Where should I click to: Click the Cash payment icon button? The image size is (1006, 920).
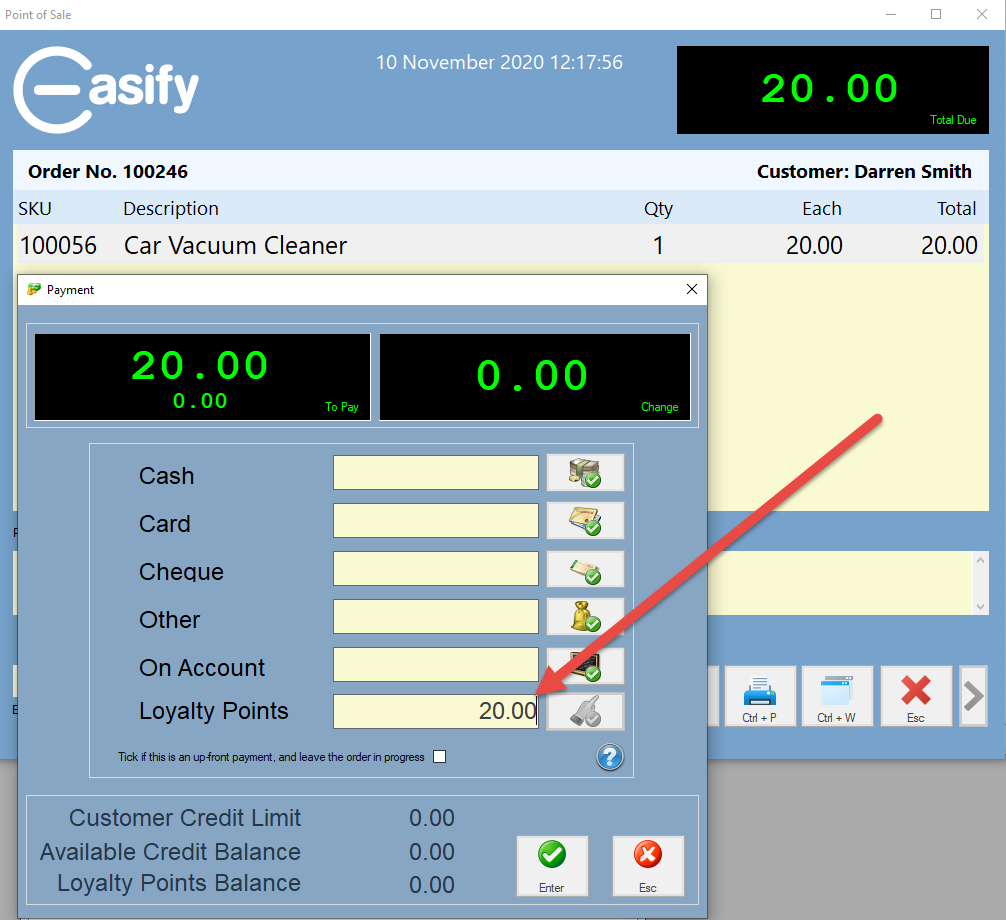[585, 473]
